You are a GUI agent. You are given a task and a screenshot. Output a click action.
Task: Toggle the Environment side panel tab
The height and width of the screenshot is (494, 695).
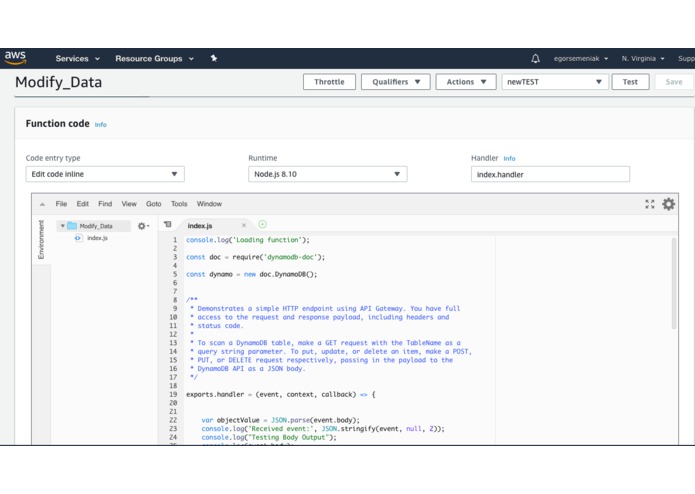click(x=41, y=239)
